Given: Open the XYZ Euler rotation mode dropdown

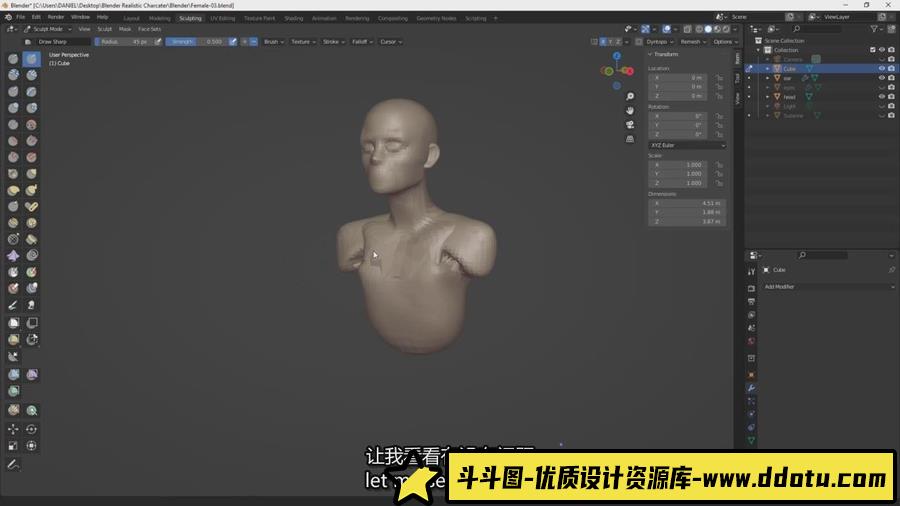Looking at the screenshot, I should tap(688, 145).
